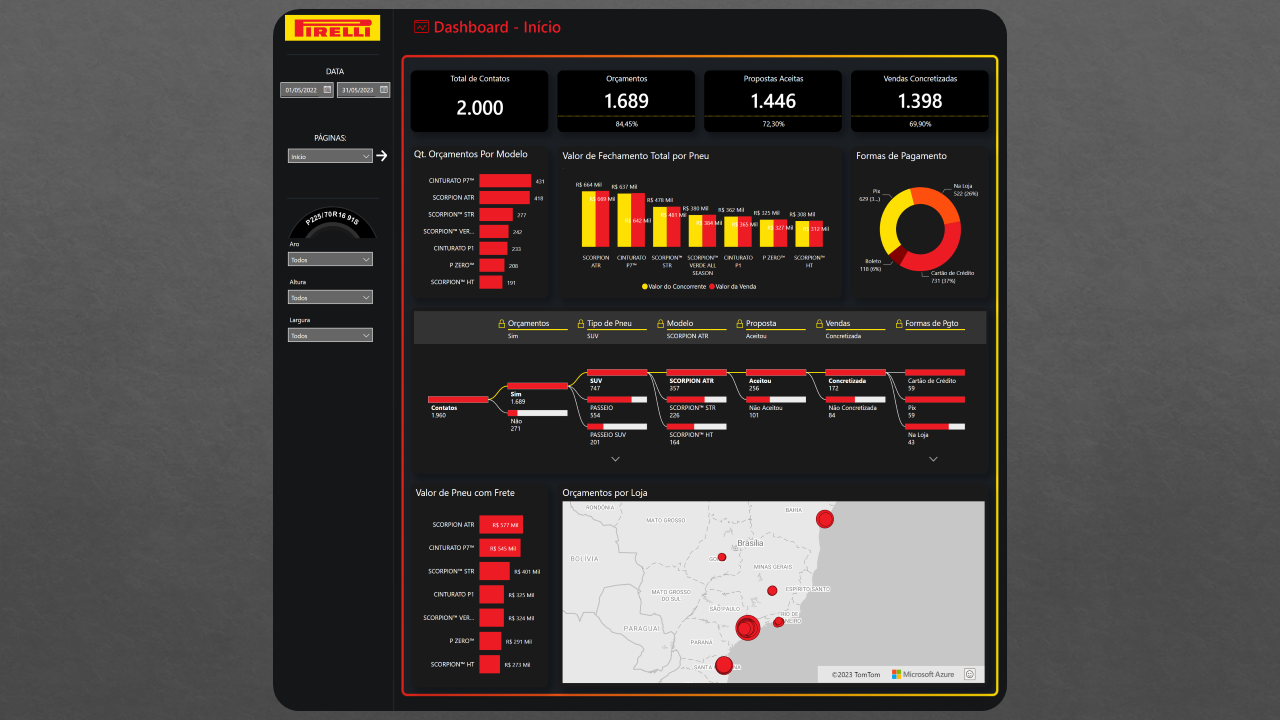Open the Páginas dropdown showing Início
Viewport: 1280px width, 720px height.
[330, 156]
